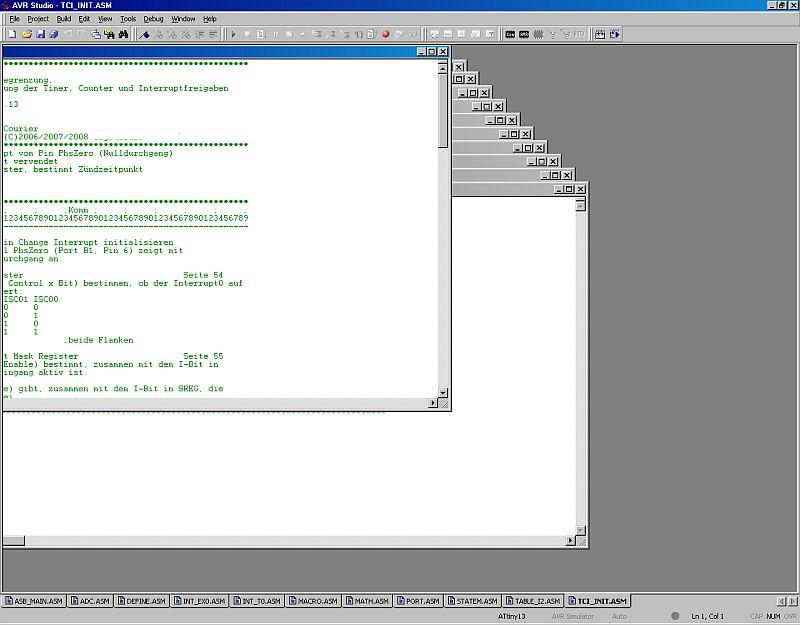
Task: Click the calendar-like window toolbar icon
Action: 600,34
